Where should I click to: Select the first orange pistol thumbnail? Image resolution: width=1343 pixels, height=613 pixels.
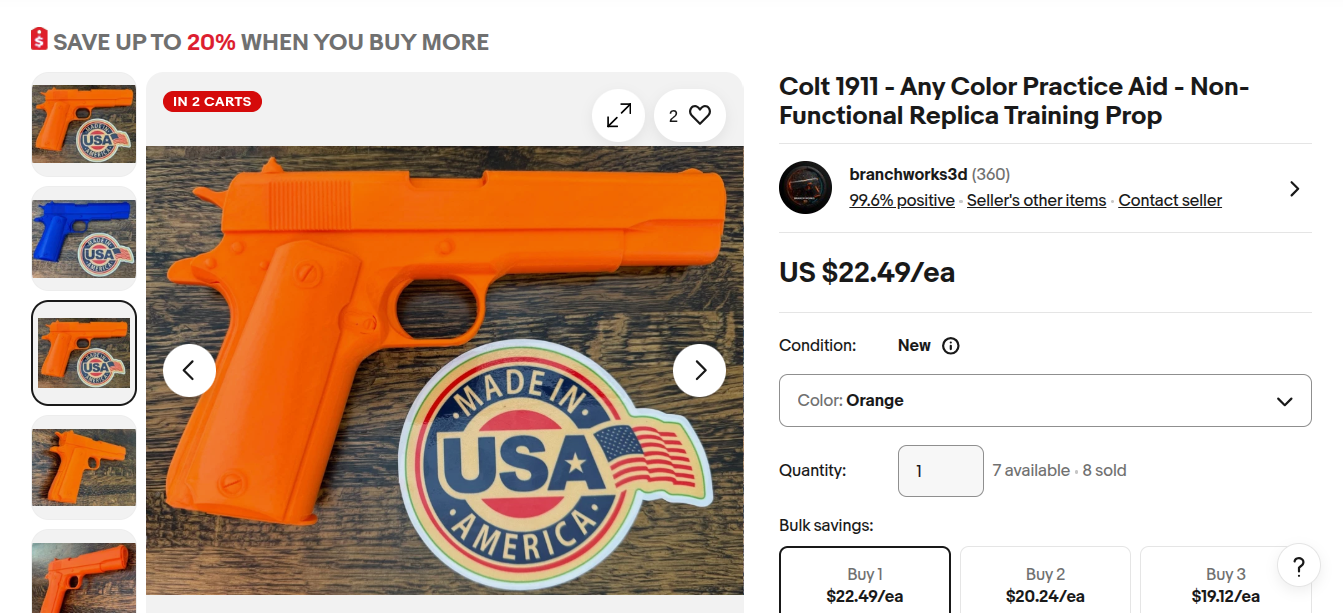84,124
